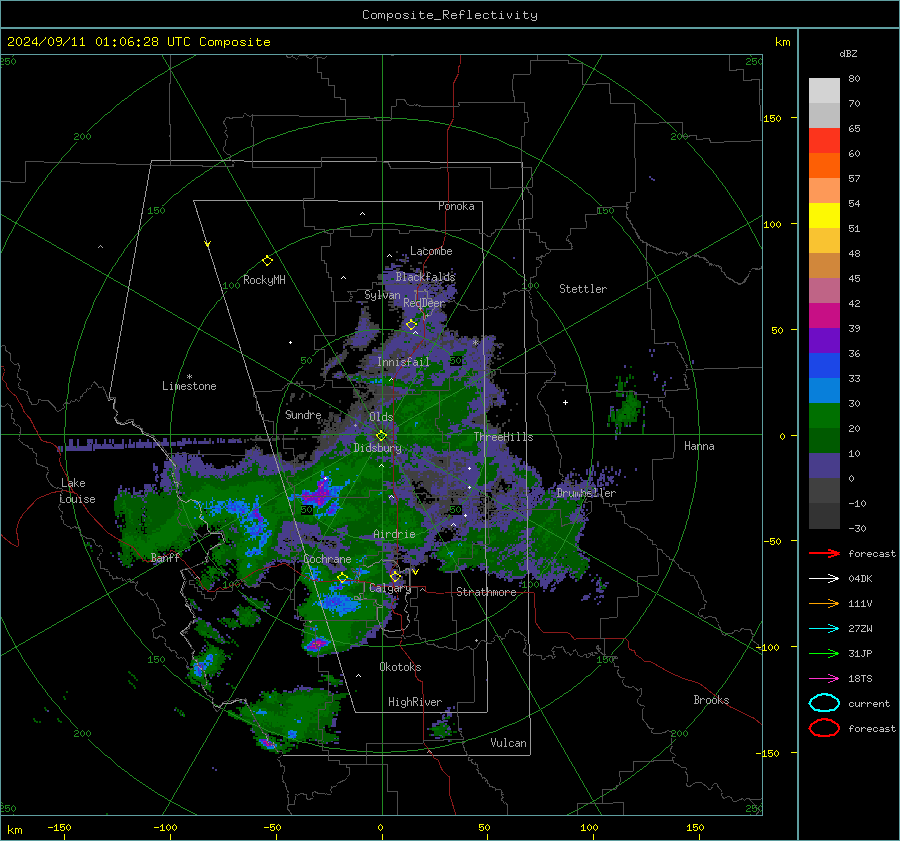Click the Stettler town label
This screenshot has width=900, height=841.
coord(583,289)
